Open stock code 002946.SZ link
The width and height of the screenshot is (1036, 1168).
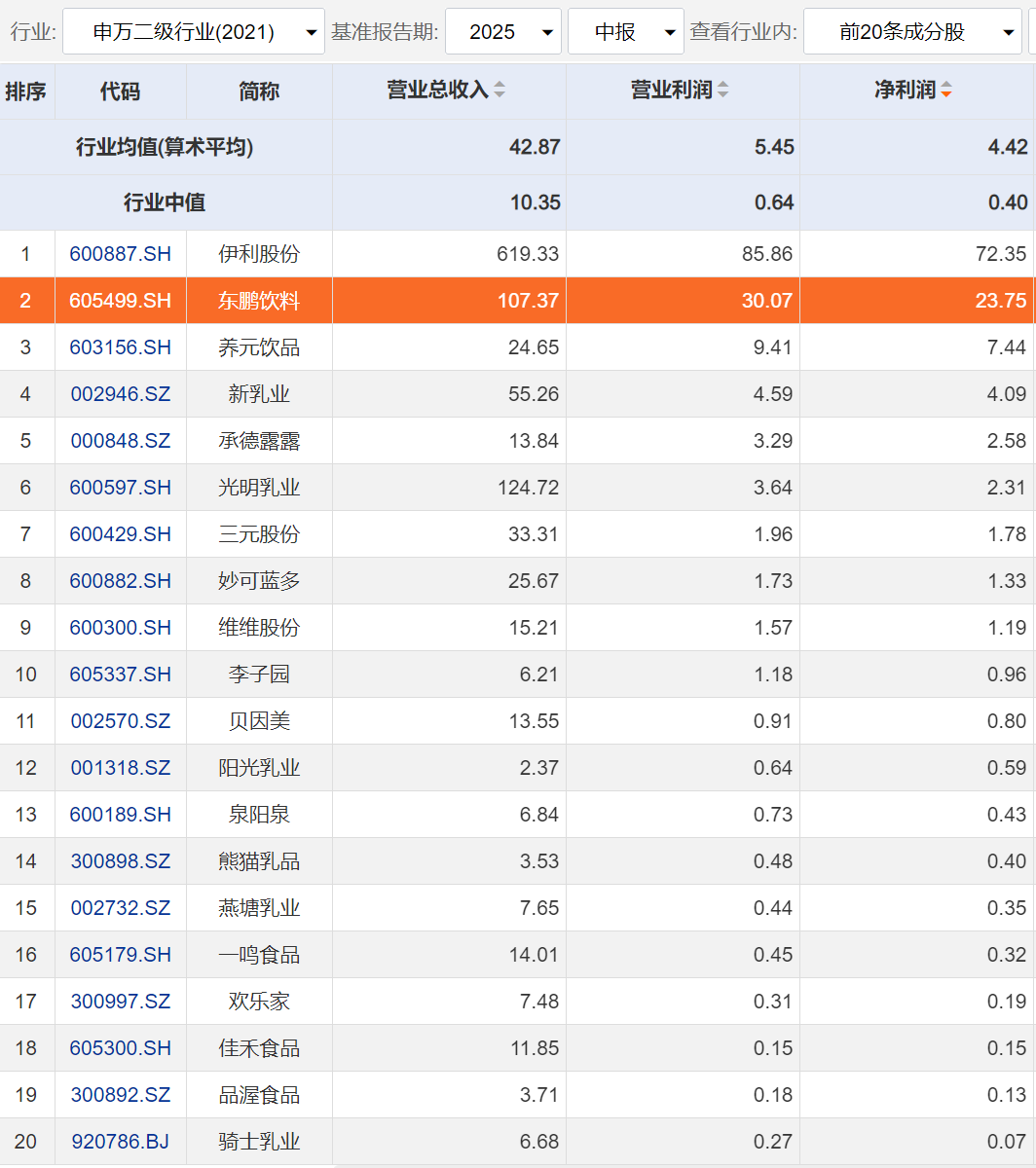point(121,394)
